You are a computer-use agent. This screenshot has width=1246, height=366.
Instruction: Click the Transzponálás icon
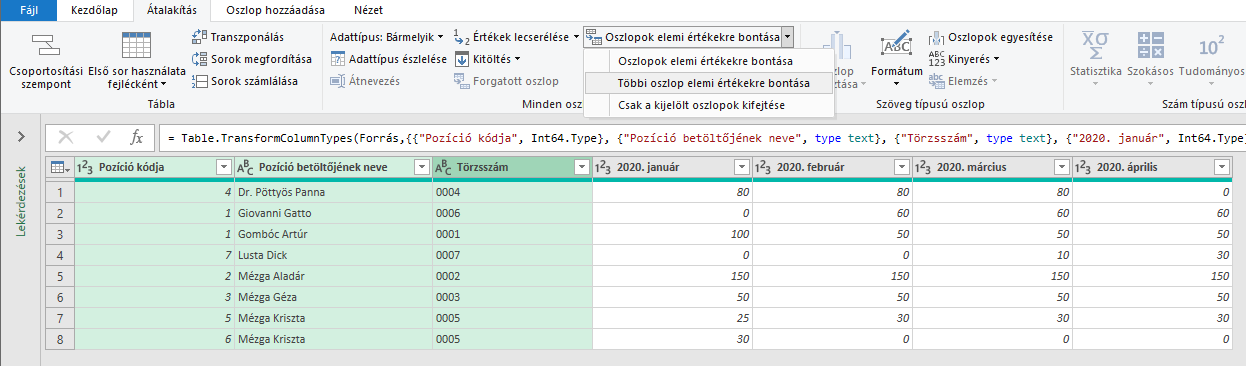(199, 37)
